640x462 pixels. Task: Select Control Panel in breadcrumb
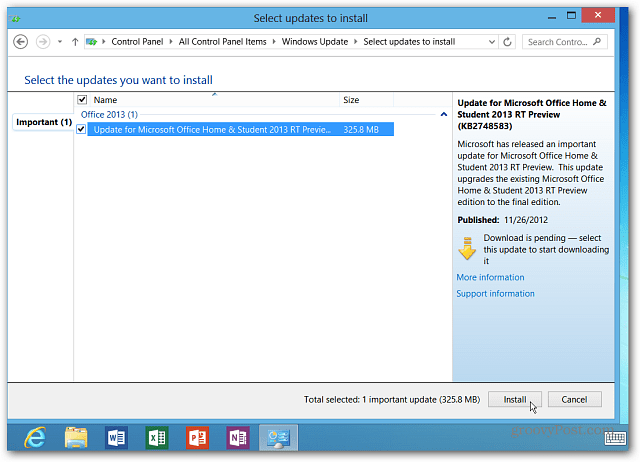click(x=137, y=42)
